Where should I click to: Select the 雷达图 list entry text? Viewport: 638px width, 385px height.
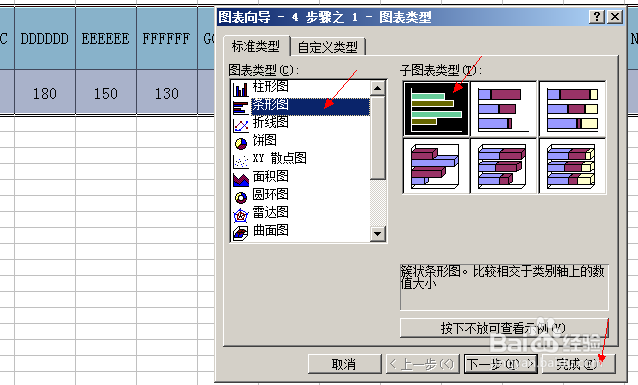tap(270, 212)
